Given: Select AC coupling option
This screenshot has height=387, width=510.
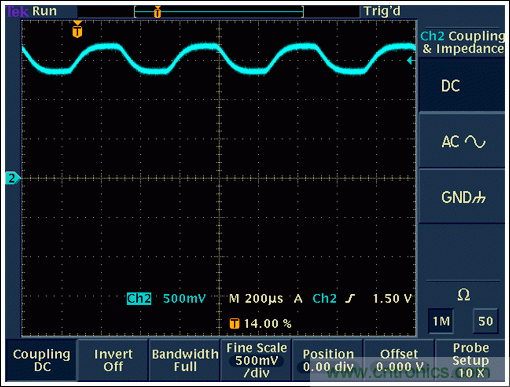Looking at the screenshot, I should [462, 141].
